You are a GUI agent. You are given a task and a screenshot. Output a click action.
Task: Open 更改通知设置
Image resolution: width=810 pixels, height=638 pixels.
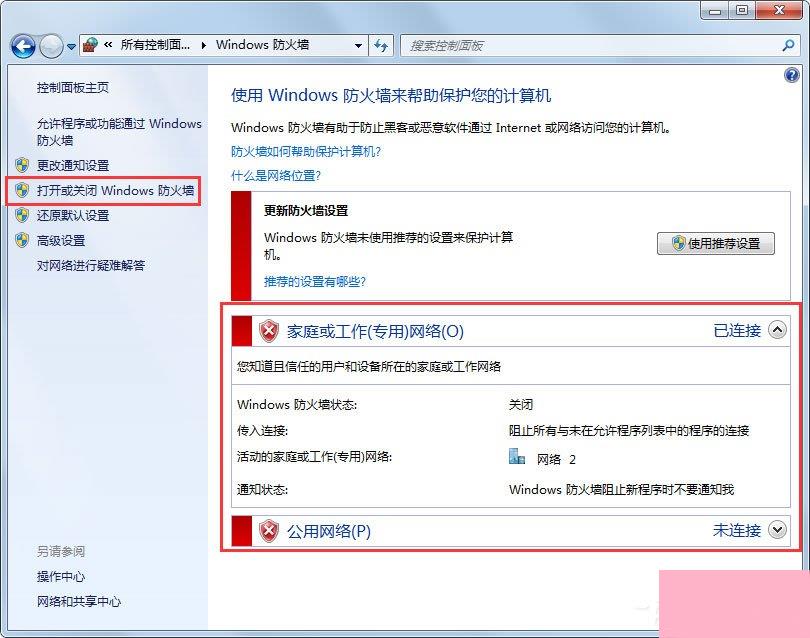coord(73,165)
